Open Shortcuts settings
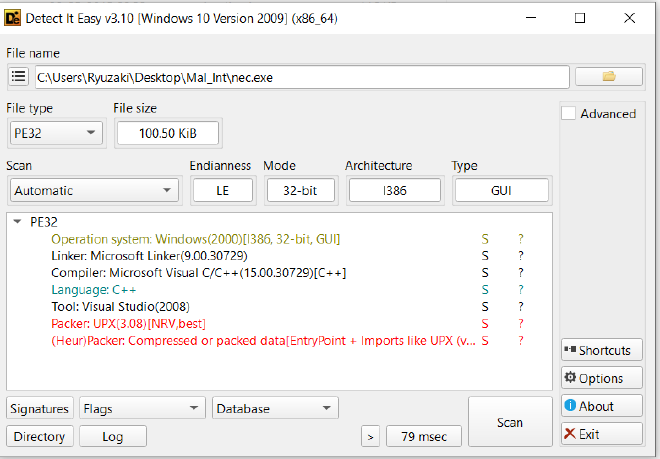Screen dimensions: 660x459 [x=601, y=350]
